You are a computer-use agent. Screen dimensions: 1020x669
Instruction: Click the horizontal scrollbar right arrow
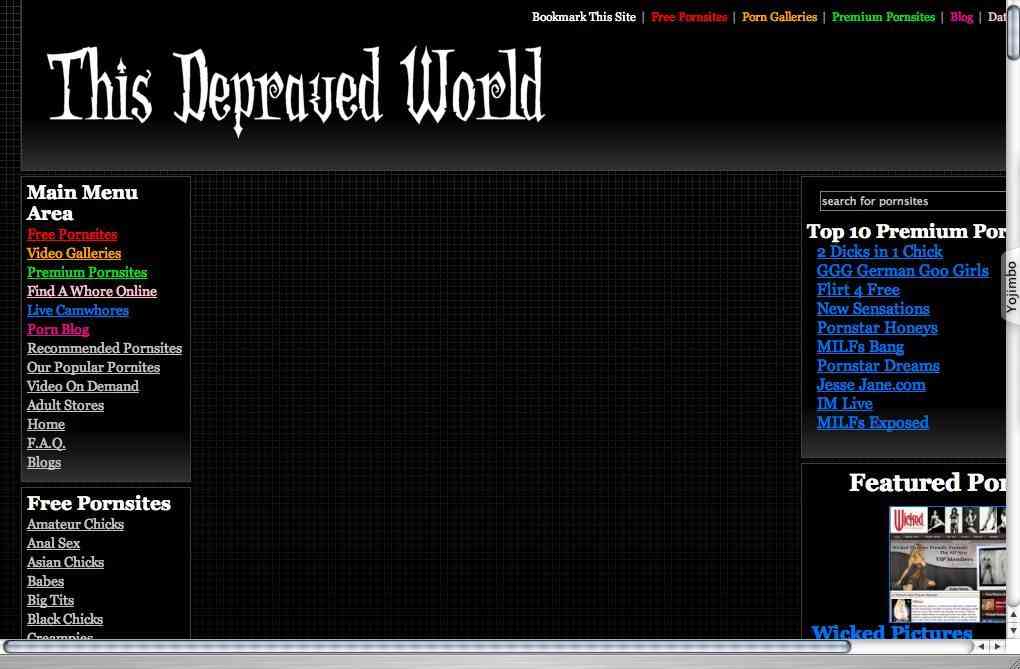tap(996, 647)
